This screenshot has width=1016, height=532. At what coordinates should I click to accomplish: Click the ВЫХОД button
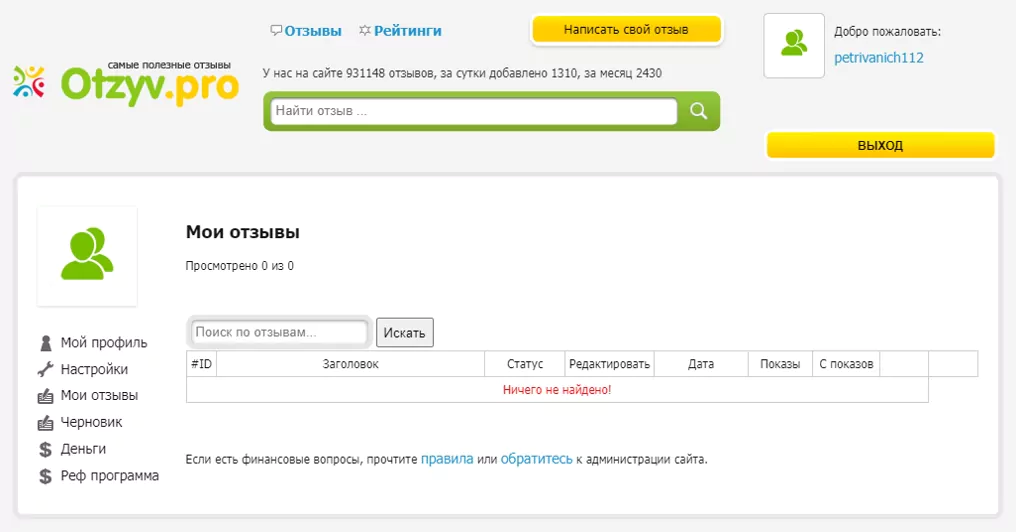[x=880, y=145]
